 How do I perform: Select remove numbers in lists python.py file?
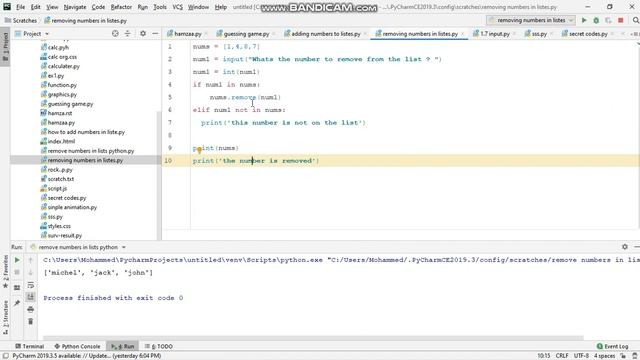[91, 151]
